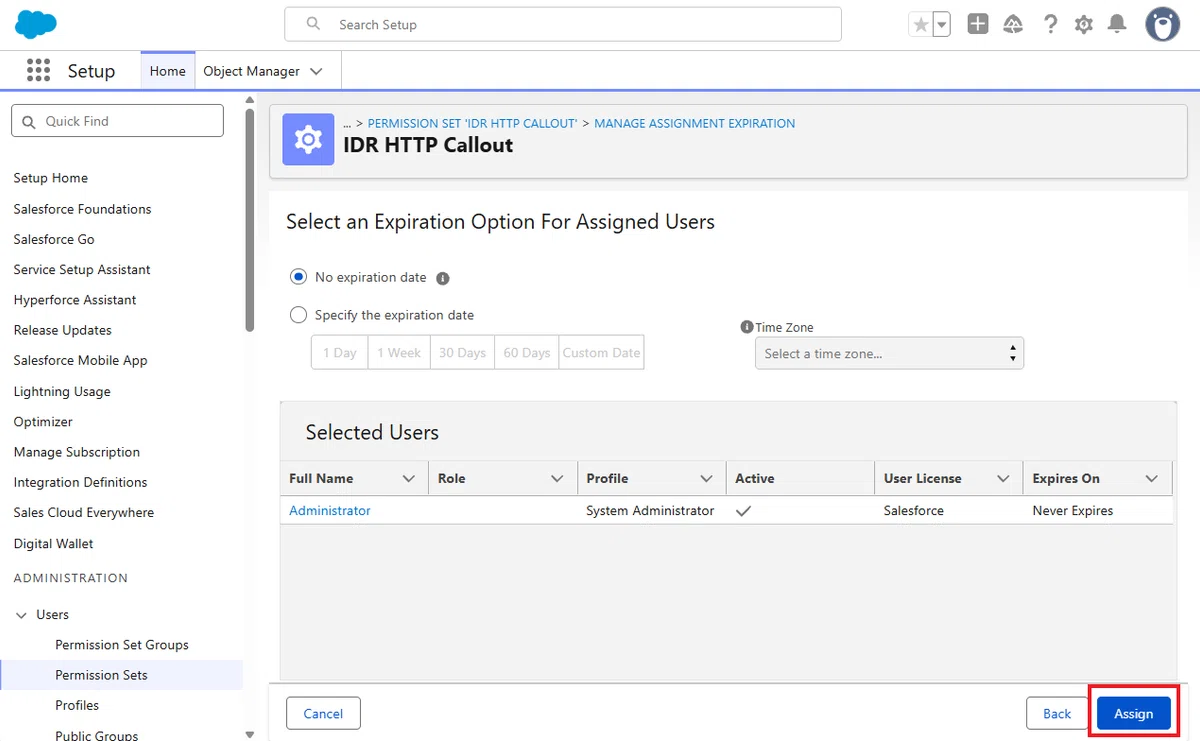Open the Favorites list dropdown arrow

pos(941,25)
